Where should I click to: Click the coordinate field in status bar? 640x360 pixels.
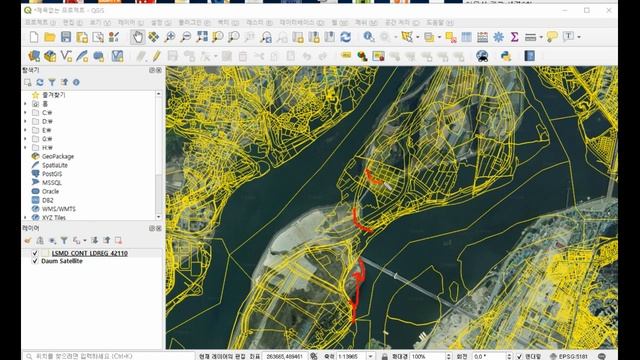click(x=284, y=356)
